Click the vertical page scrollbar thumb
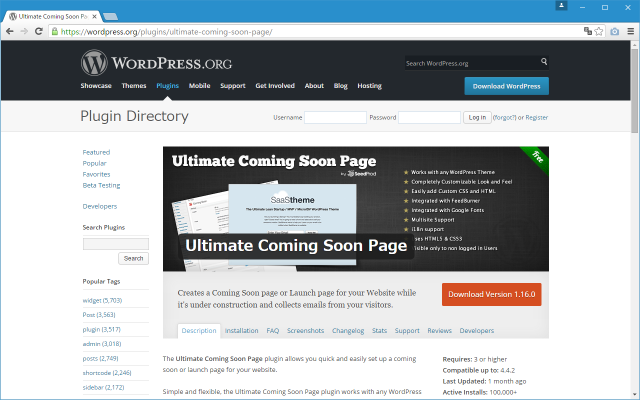The width and height of the screenshot is (640, 400). tap(634, 90)
